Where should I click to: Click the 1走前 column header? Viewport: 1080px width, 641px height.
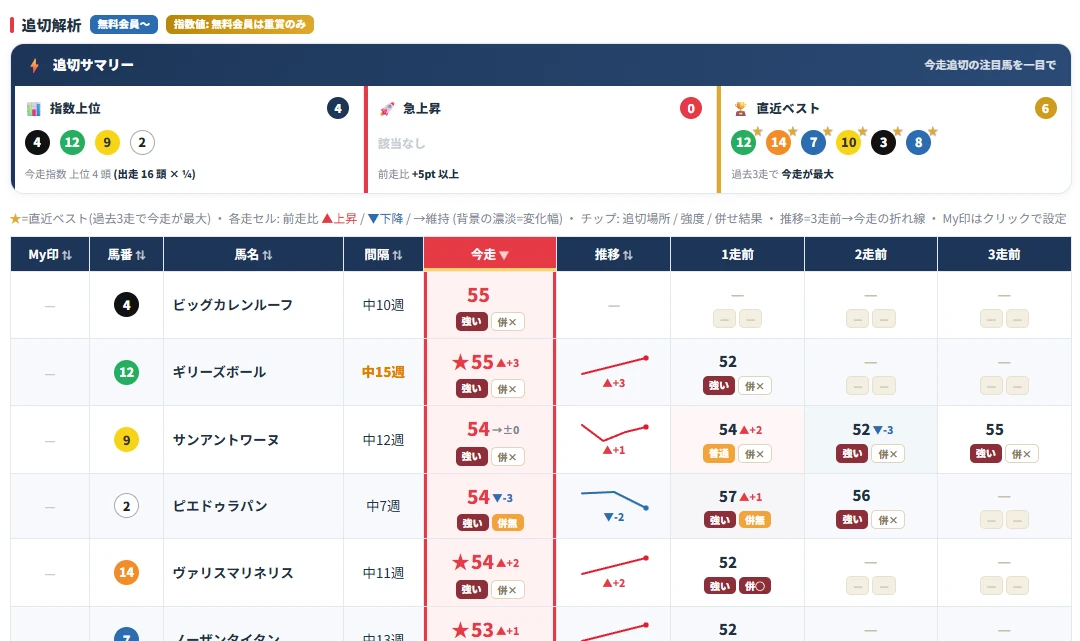tap(737, 255)
